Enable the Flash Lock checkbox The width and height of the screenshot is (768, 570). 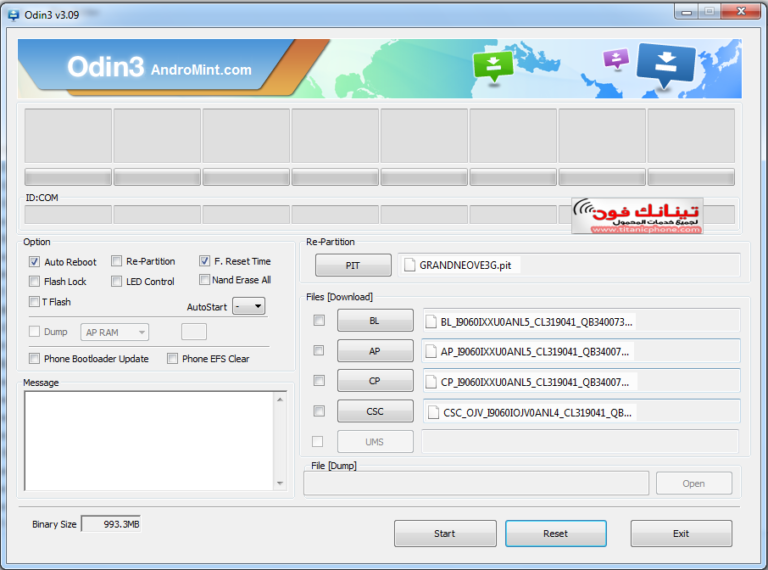click(34, 281)
